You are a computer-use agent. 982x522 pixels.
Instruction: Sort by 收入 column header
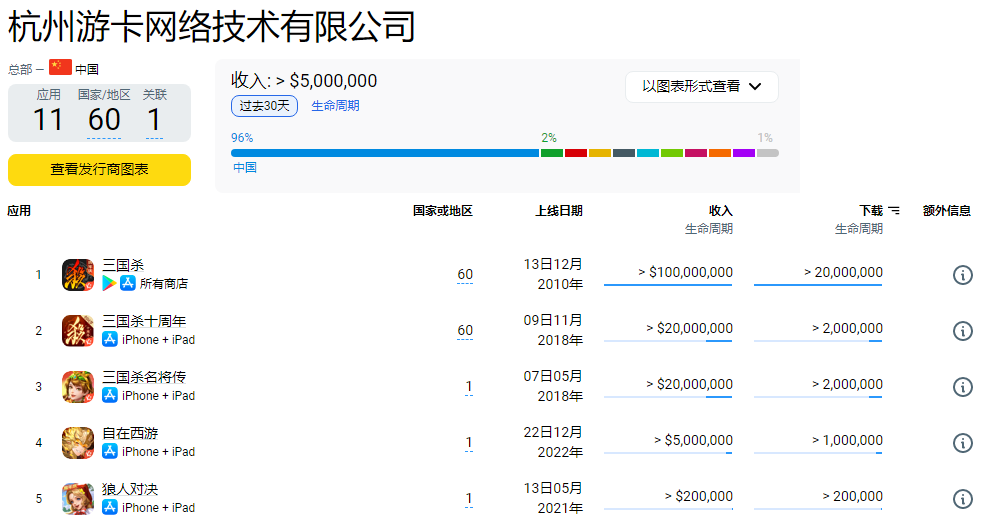click(720, 211)
